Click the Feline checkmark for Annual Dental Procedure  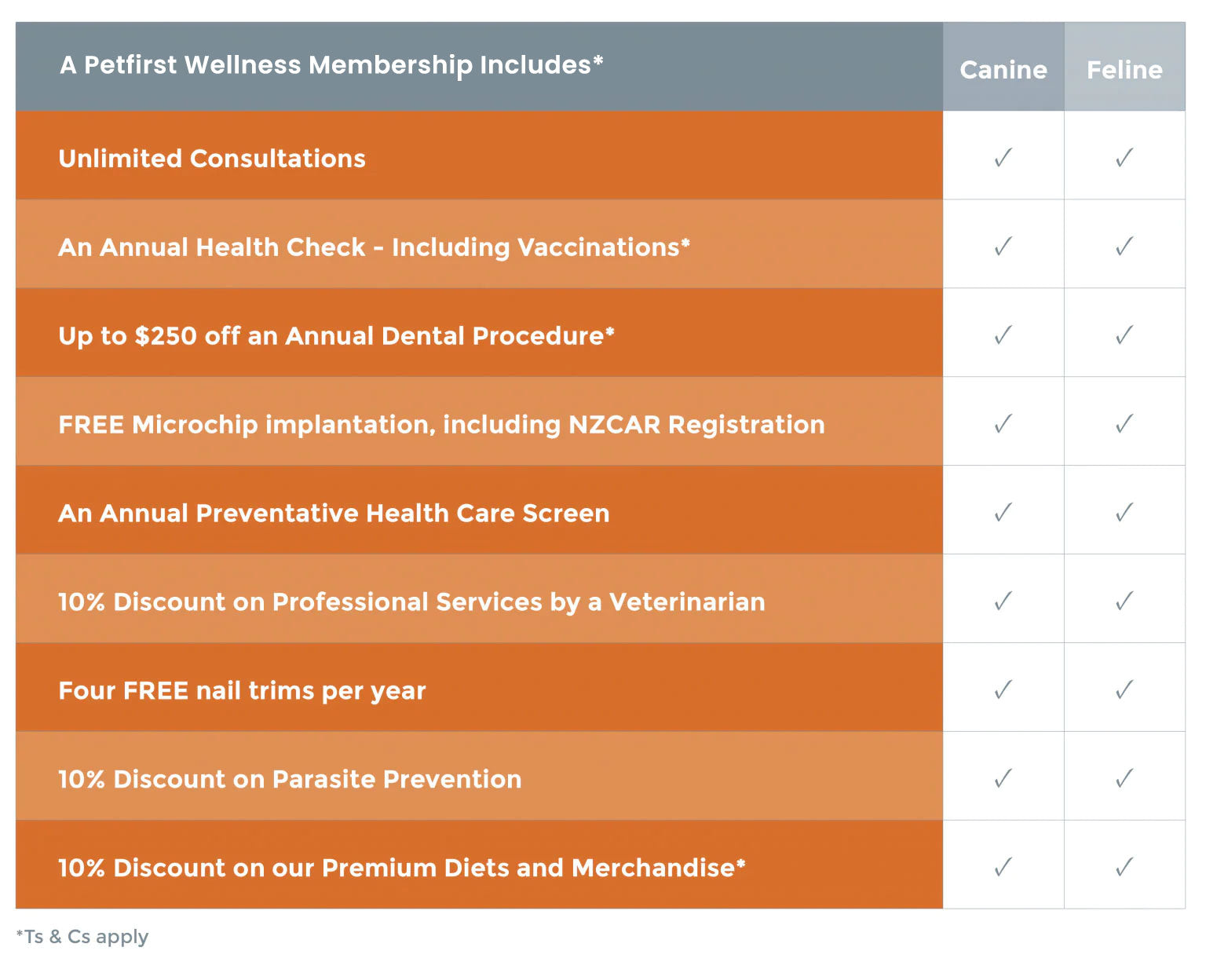1124,335
